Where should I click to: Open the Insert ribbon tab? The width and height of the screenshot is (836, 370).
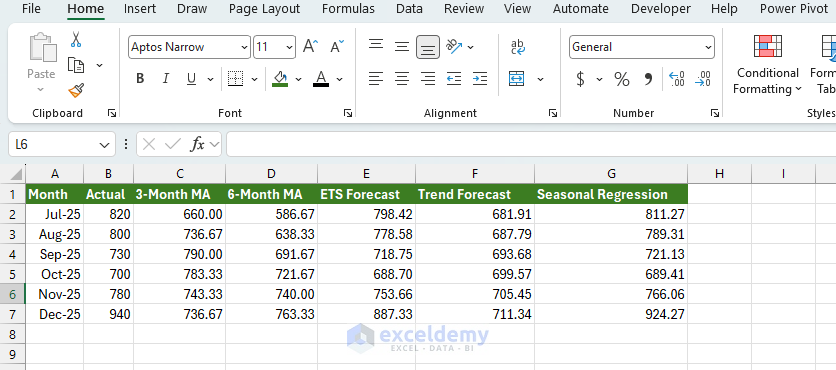[140, 9]
